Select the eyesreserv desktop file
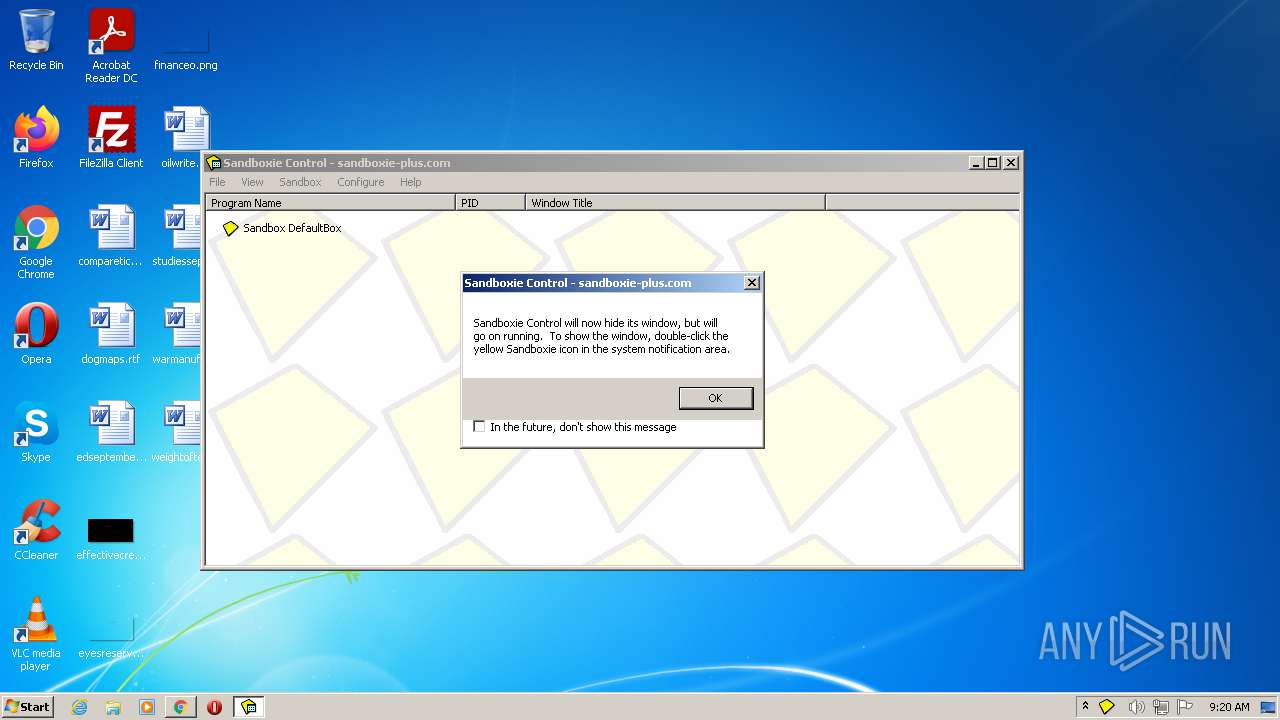The height and width of the screenshot is (720, 1280). click(111, 636)
